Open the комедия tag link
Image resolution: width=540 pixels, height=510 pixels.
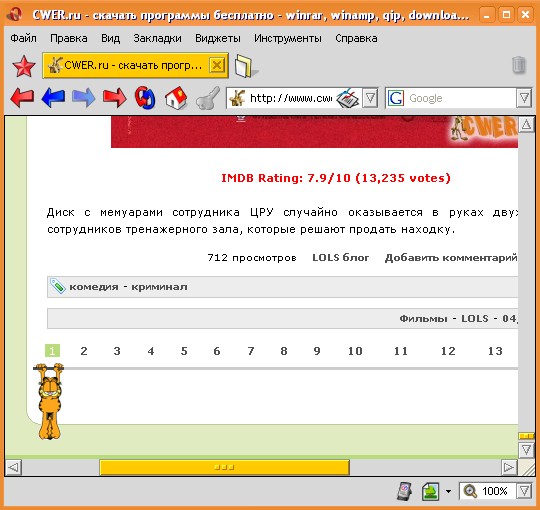[x=94, y=287]
